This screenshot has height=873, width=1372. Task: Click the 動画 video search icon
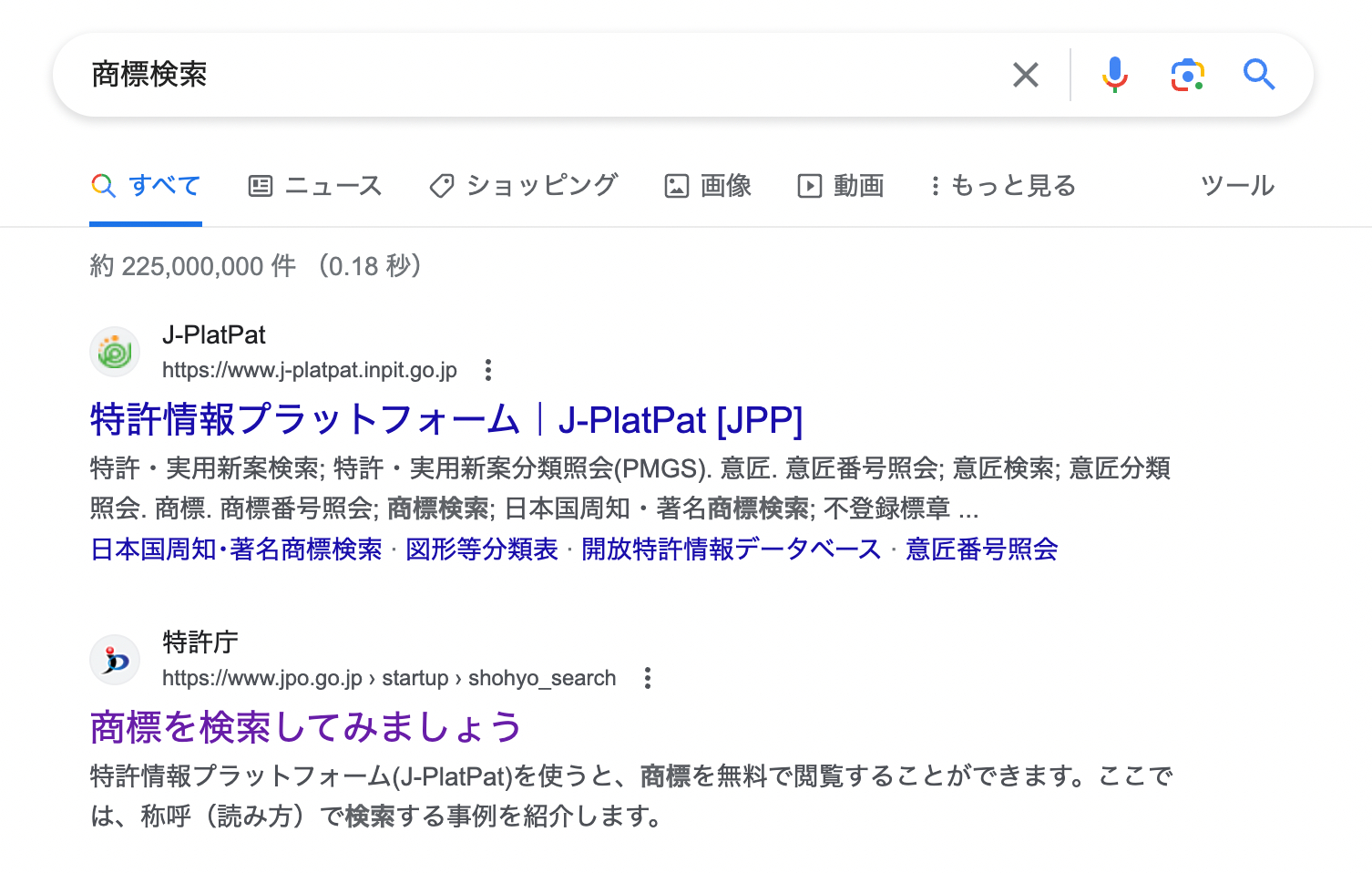tap(810, 185)
